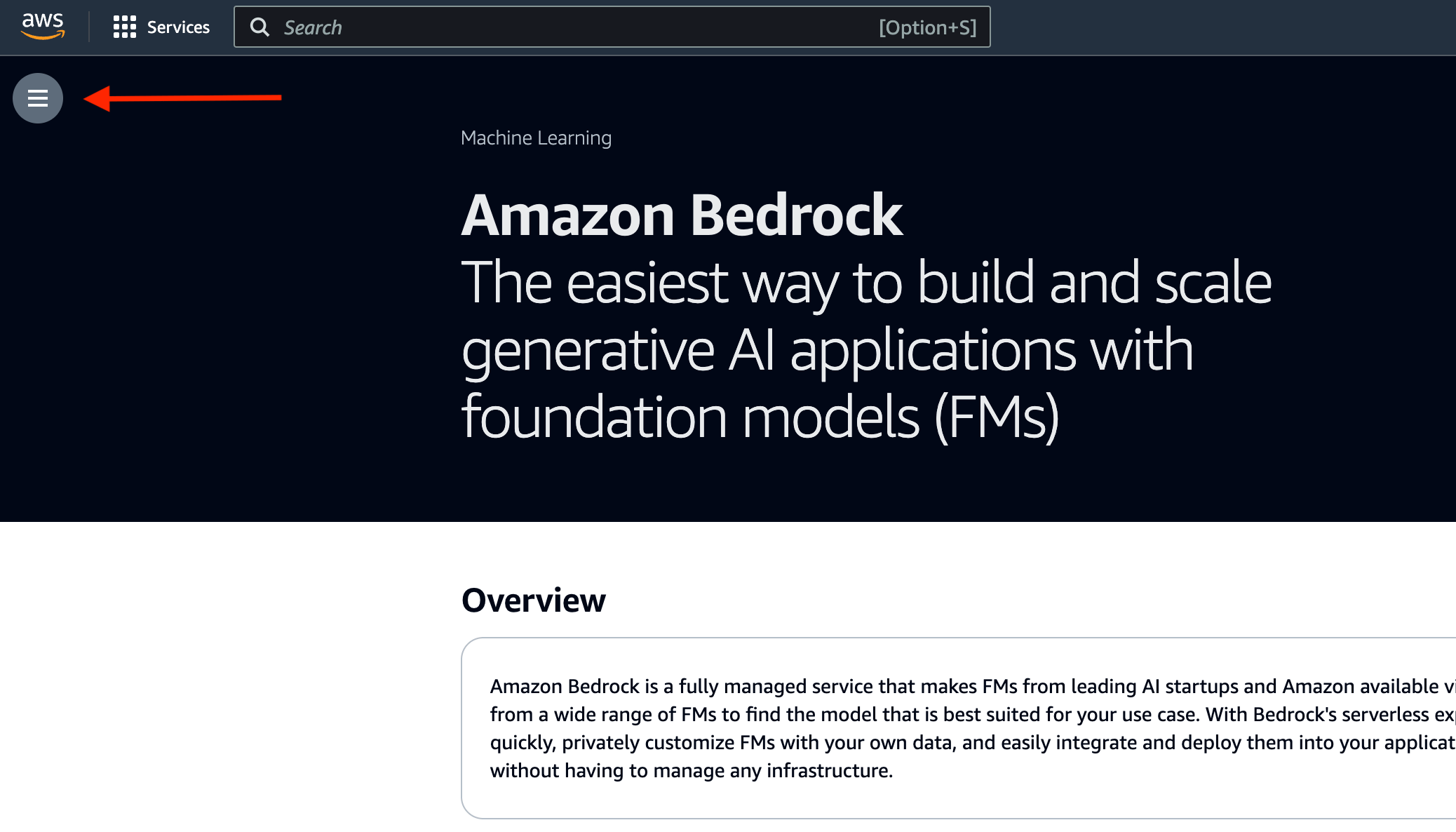Viewport: 1456px width, 832px height.
Task: Click the "generative AI applications with" line
Action: [x=828, y=350]
